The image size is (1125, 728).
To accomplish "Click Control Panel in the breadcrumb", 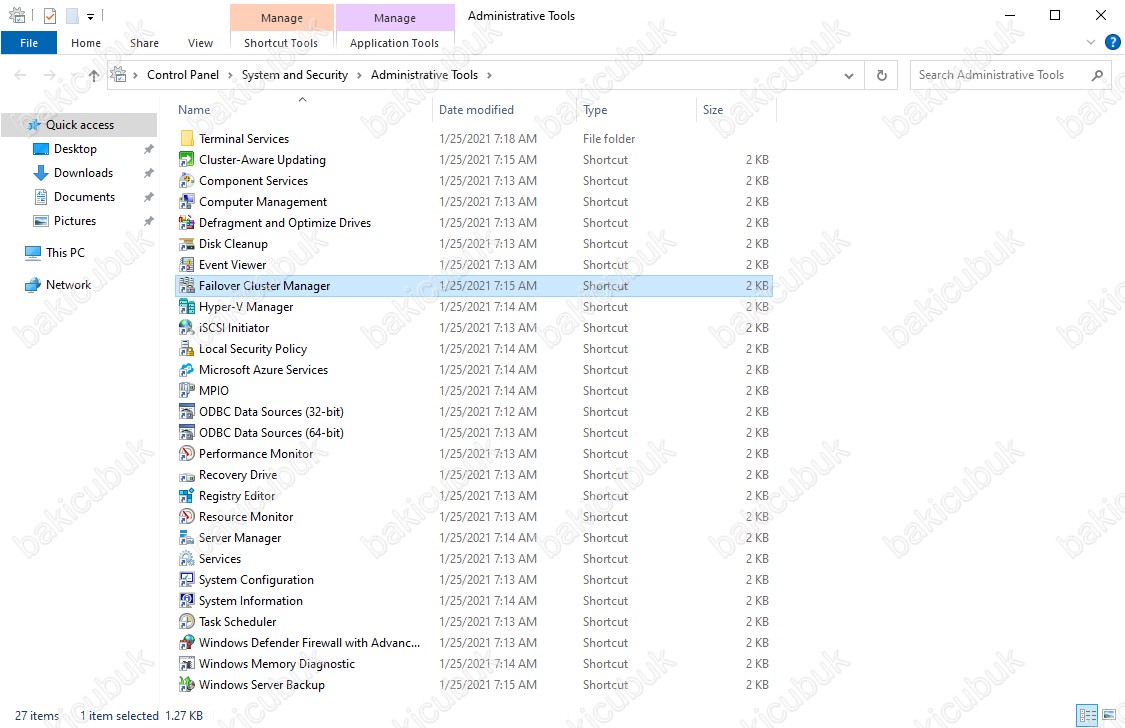I will click(x=183, y=75).
